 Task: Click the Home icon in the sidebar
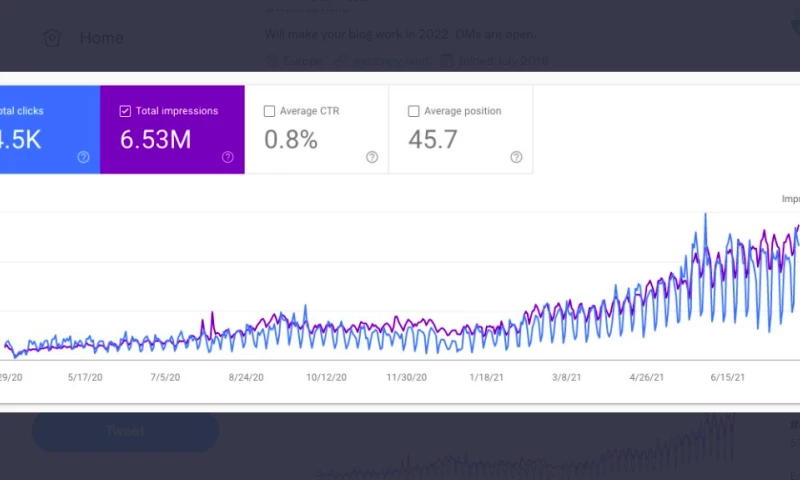click(52, 39)
